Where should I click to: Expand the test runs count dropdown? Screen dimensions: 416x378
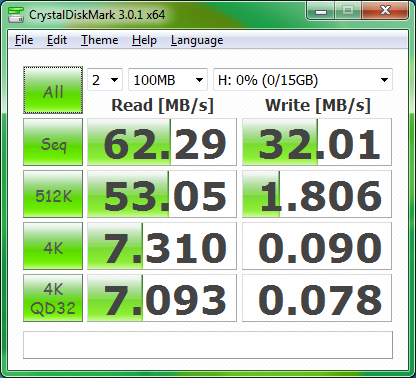[105, 80]
